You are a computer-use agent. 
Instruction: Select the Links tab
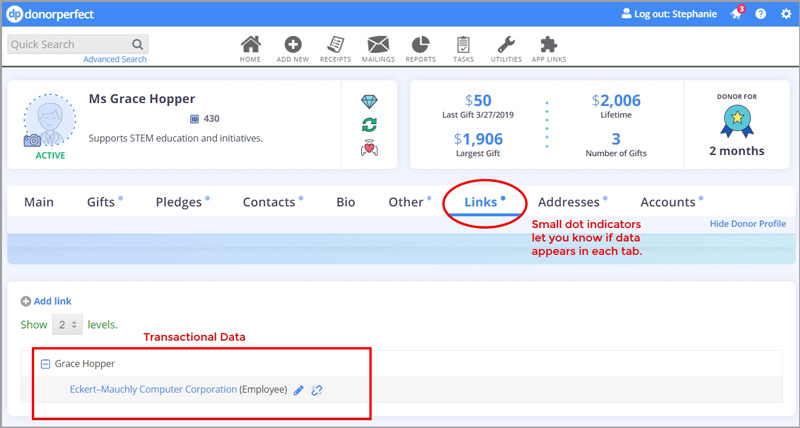tap(481, 202)
